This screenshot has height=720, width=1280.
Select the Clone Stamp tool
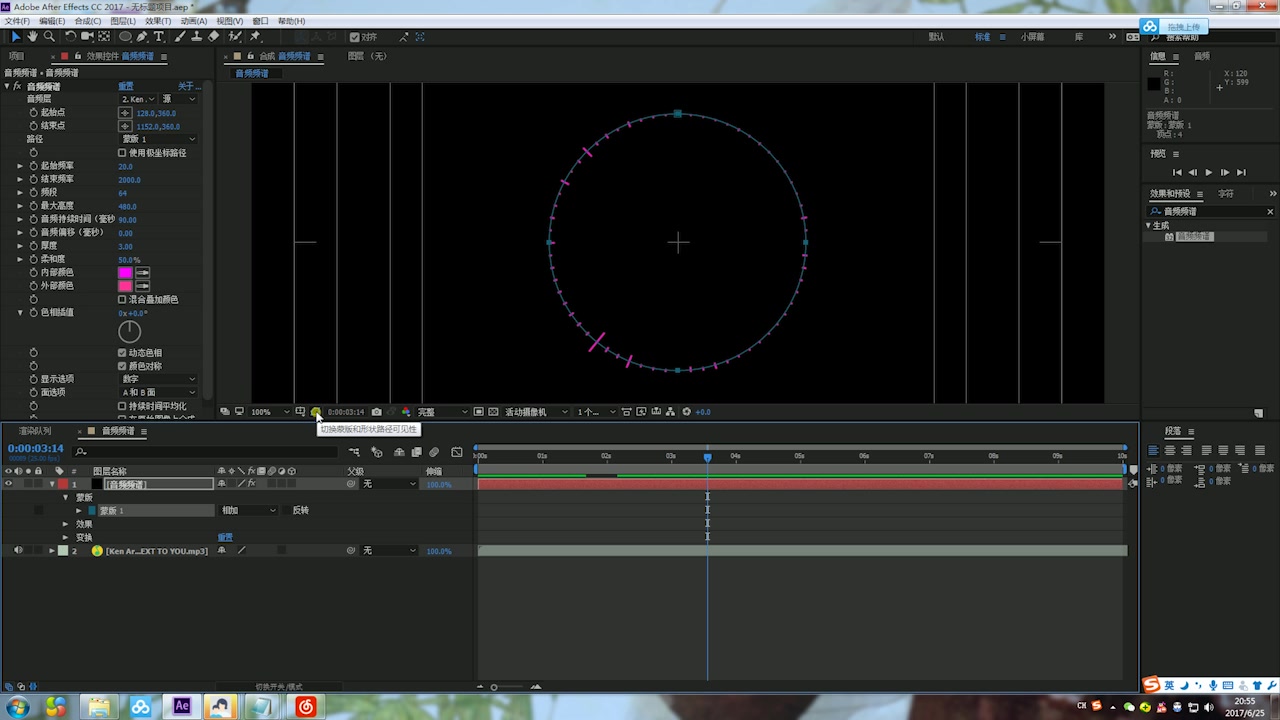coord(196,36)
